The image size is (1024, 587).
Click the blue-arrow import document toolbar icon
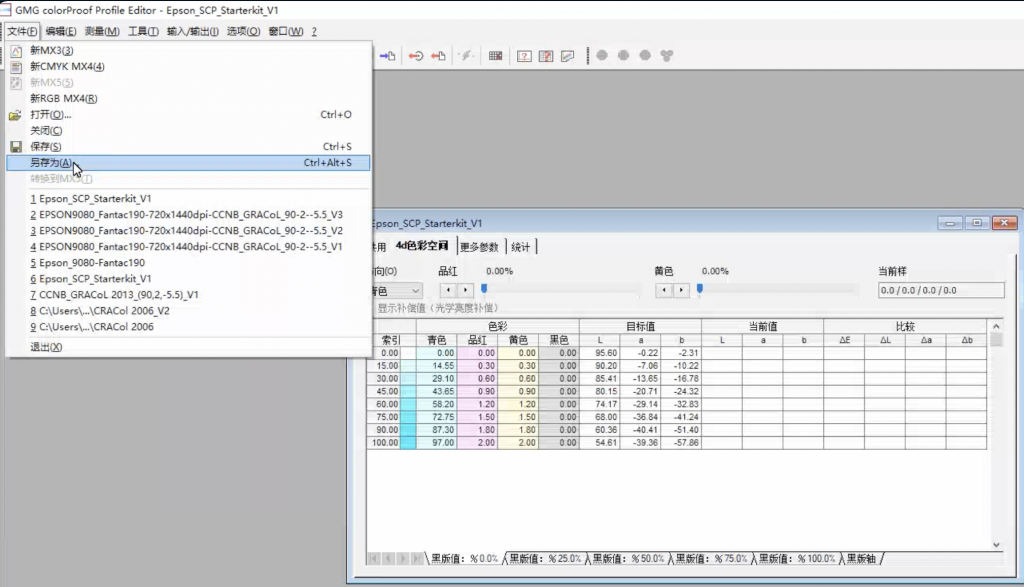click(x=387, y=56)
